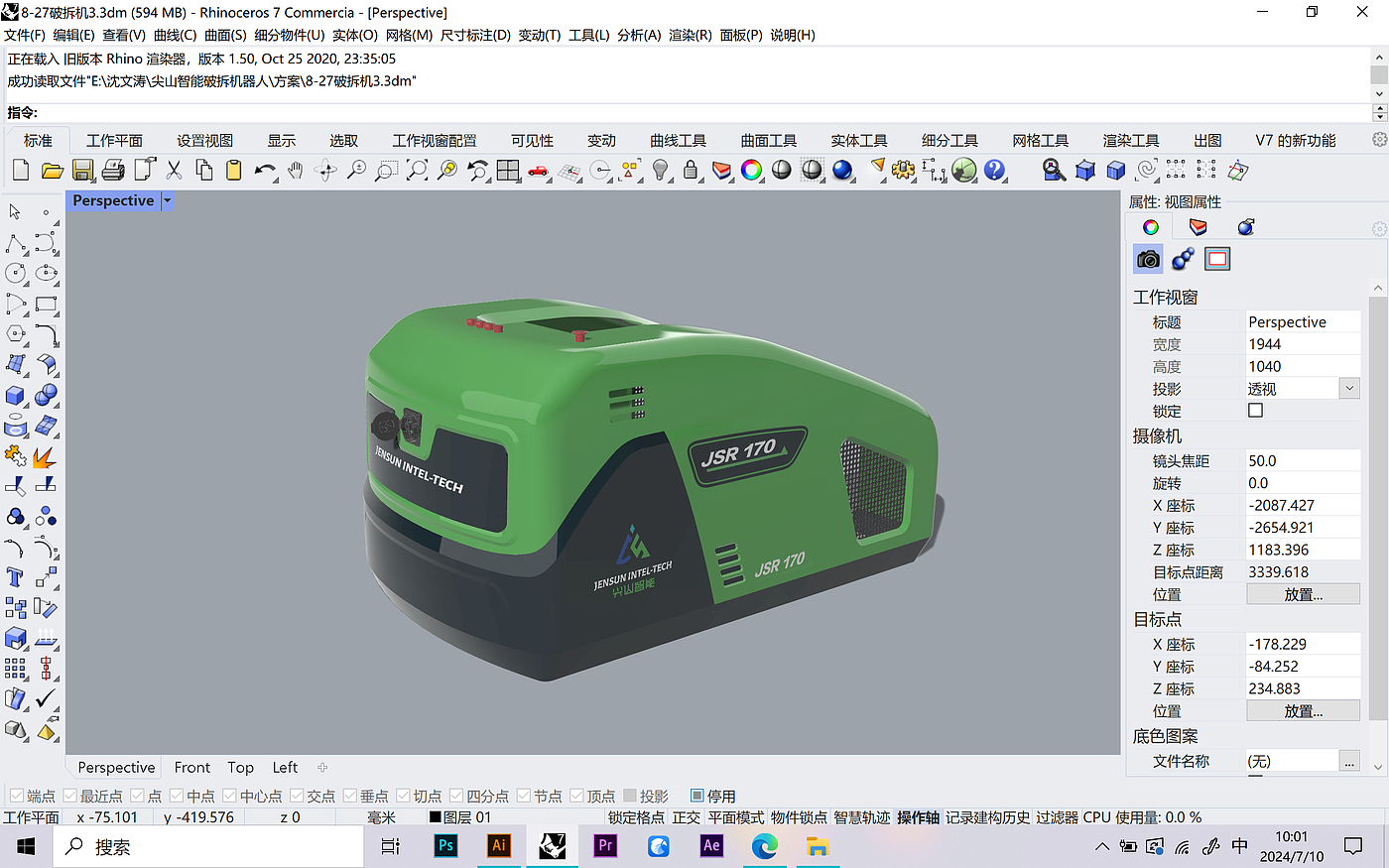Open Premiere Pro from the taskbar

[x=605, y=846]
